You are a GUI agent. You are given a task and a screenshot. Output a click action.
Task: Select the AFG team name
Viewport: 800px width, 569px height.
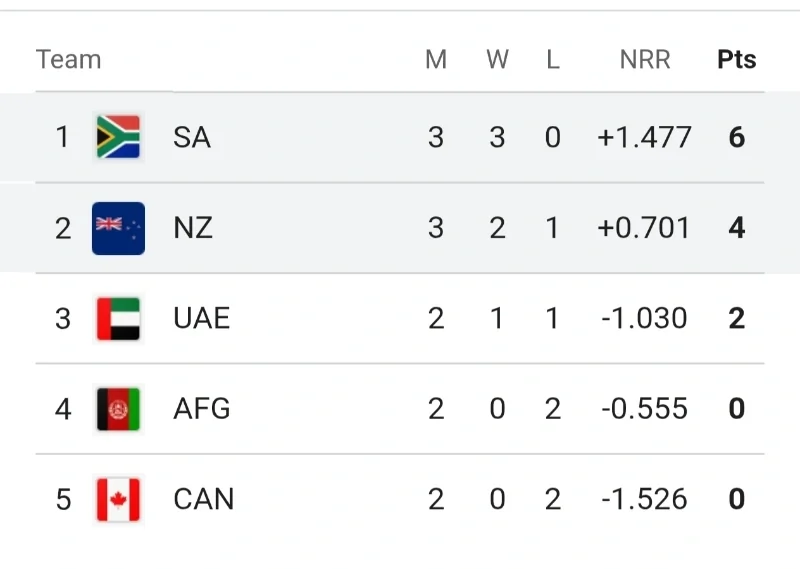tap(201, 409)
